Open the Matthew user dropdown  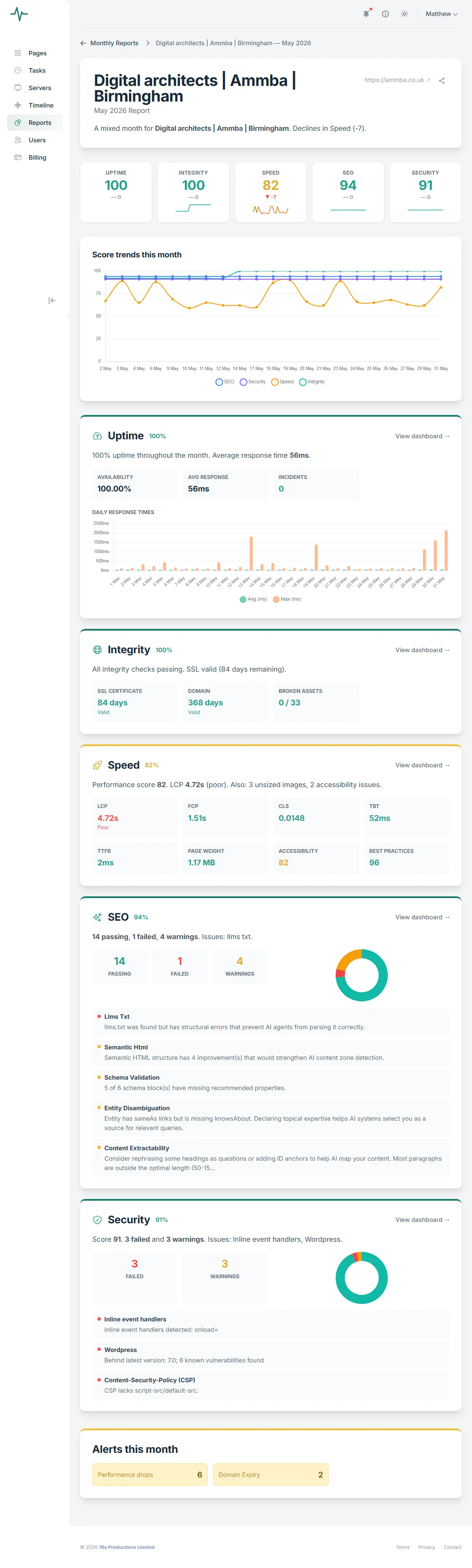pos(441,14)
